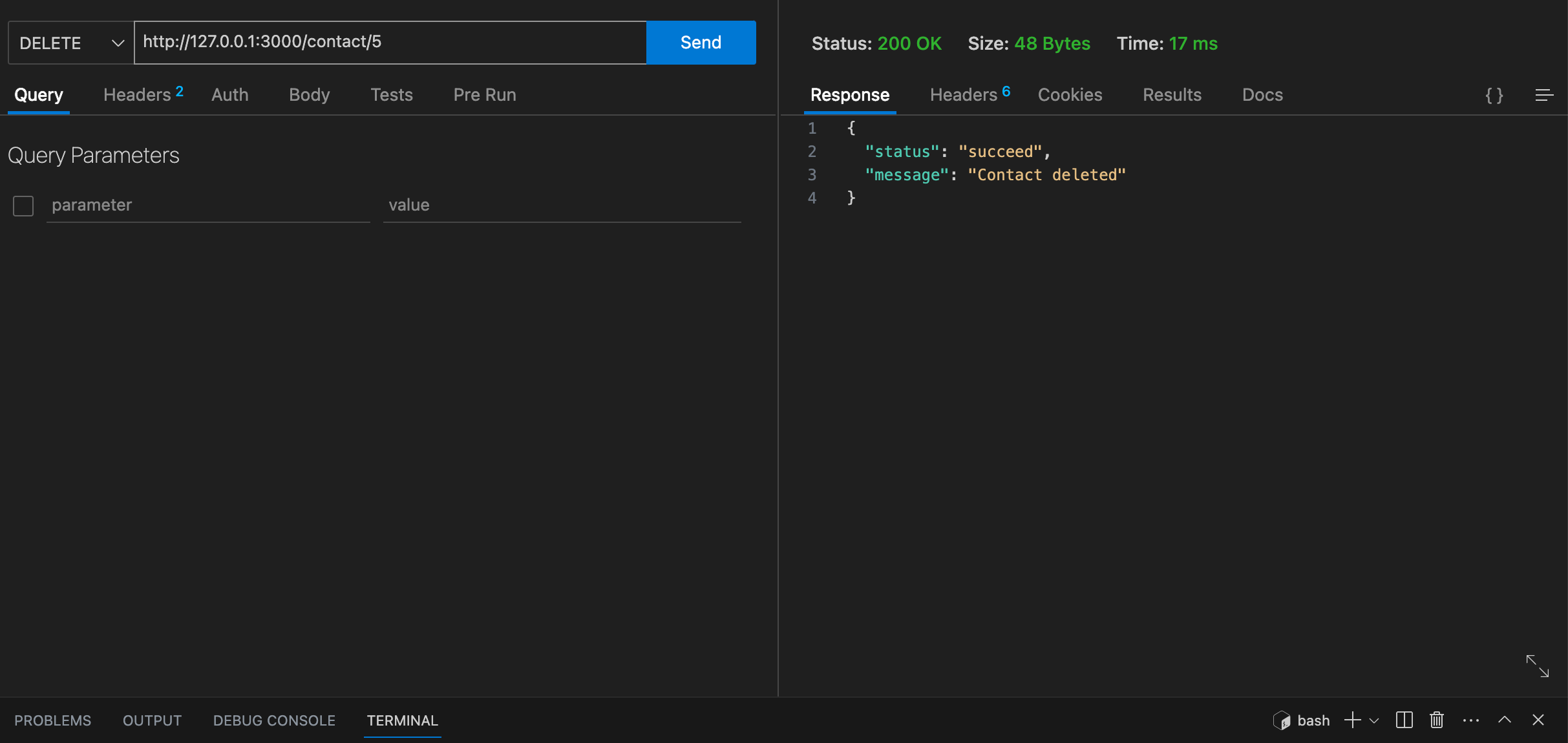This screenshot has width=1568, height=743.
Task: Click the kill terminal trash icon
Action: click(x=1436, y=720)
